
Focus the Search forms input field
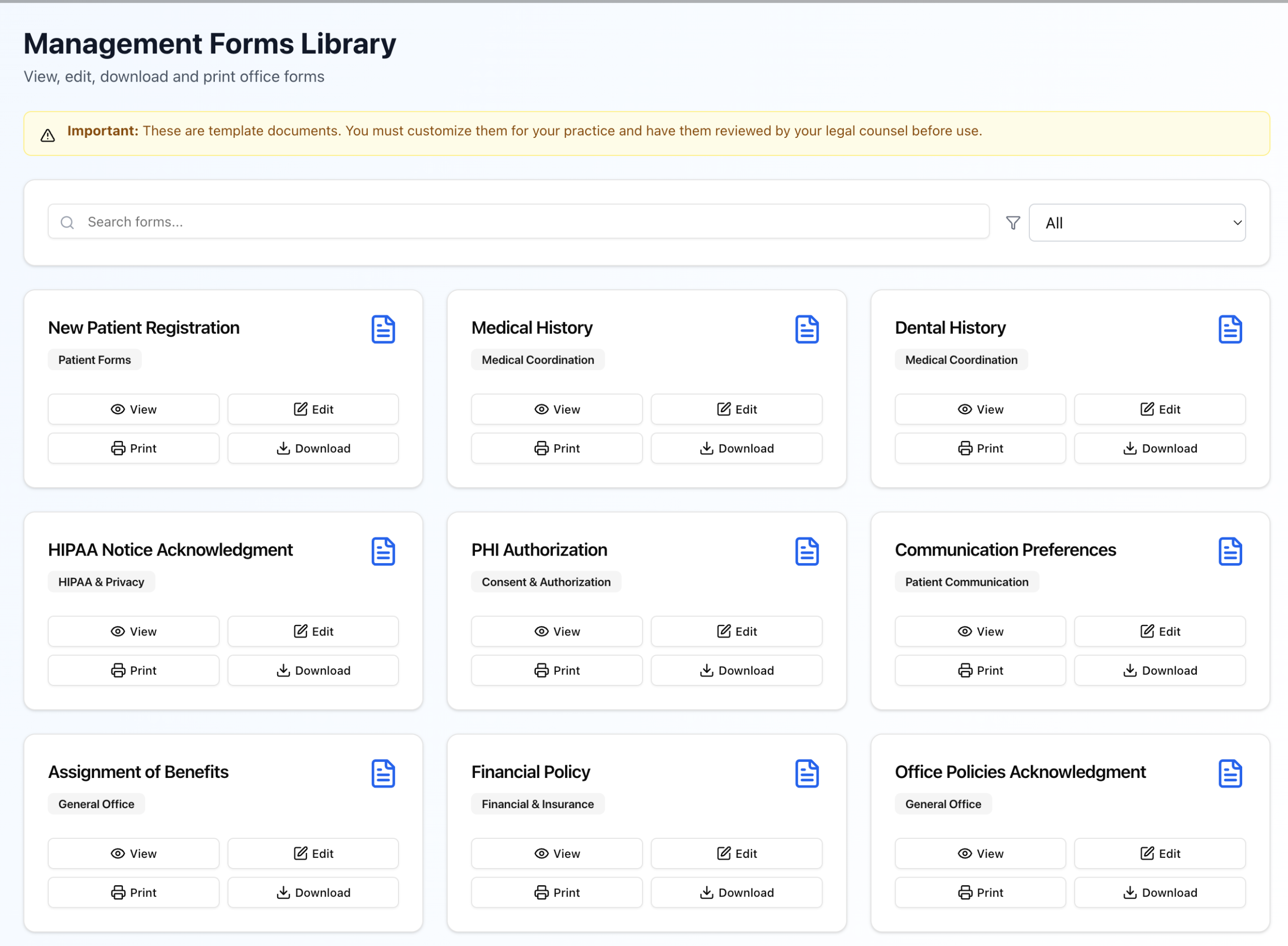point(518,221)
